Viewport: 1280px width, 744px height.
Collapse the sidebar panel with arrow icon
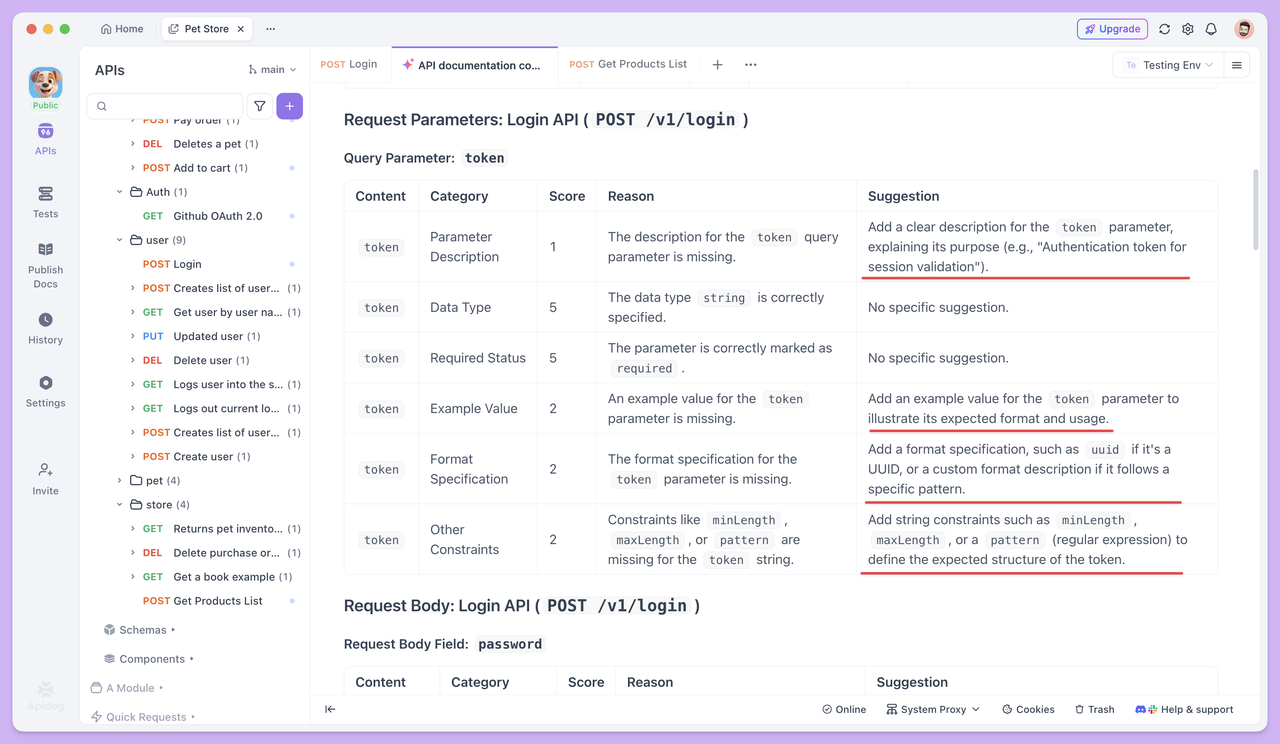pos(330,709)
